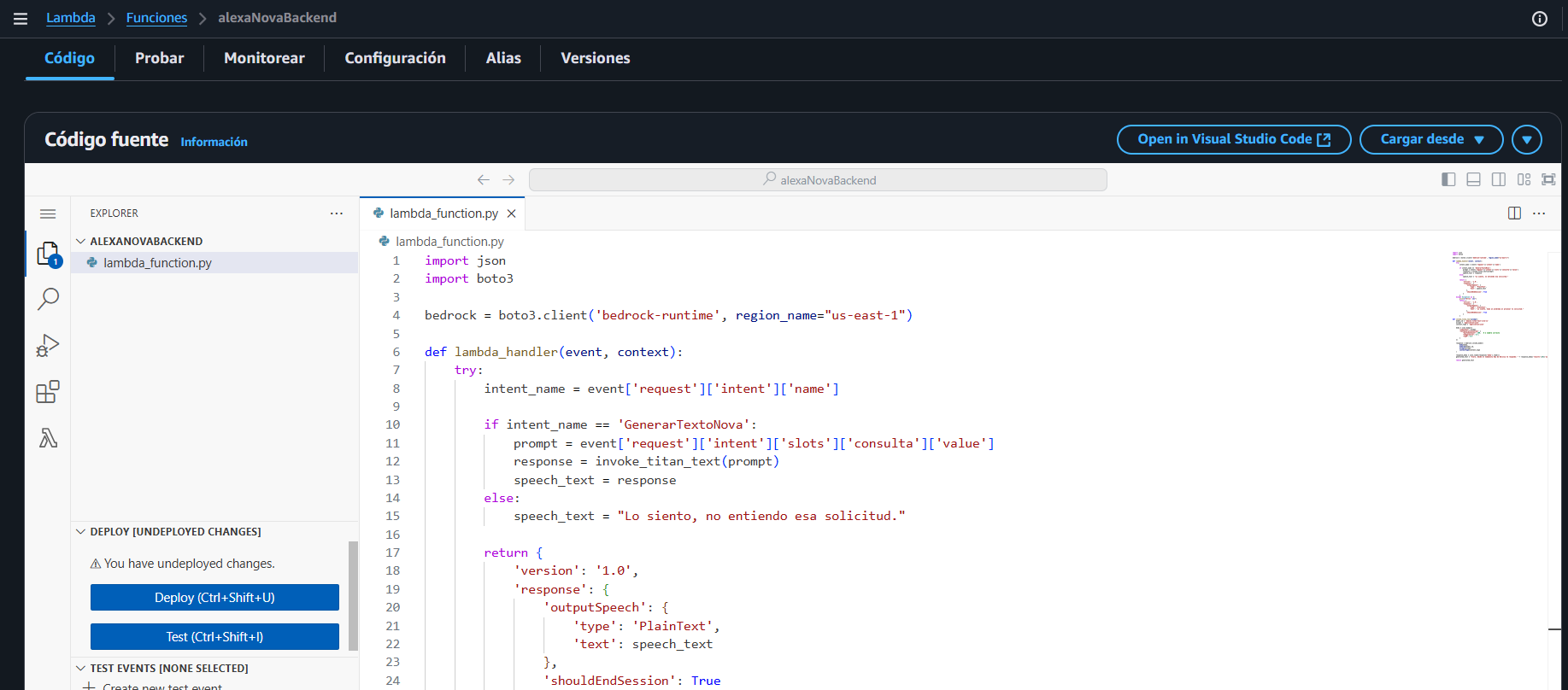
Task: Toggle the bottom panel visibility
Action: (x=1473, y=179)
